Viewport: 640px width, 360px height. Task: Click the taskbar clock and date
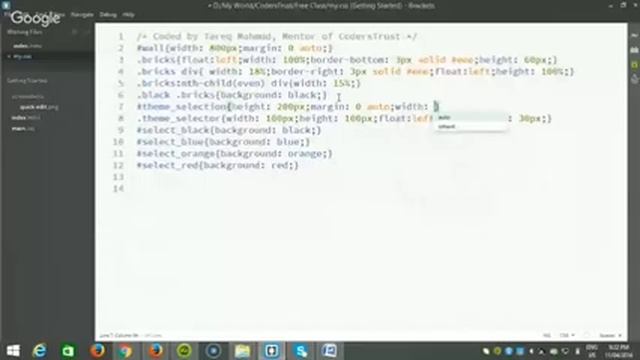tap(618, 351)
